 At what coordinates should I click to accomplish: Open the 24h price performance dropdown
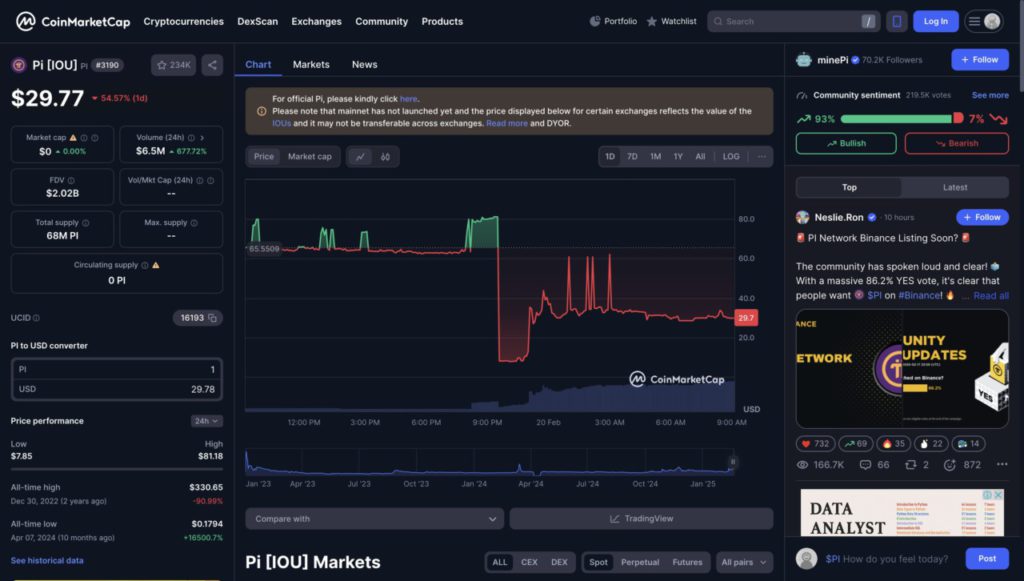point(206,421)
